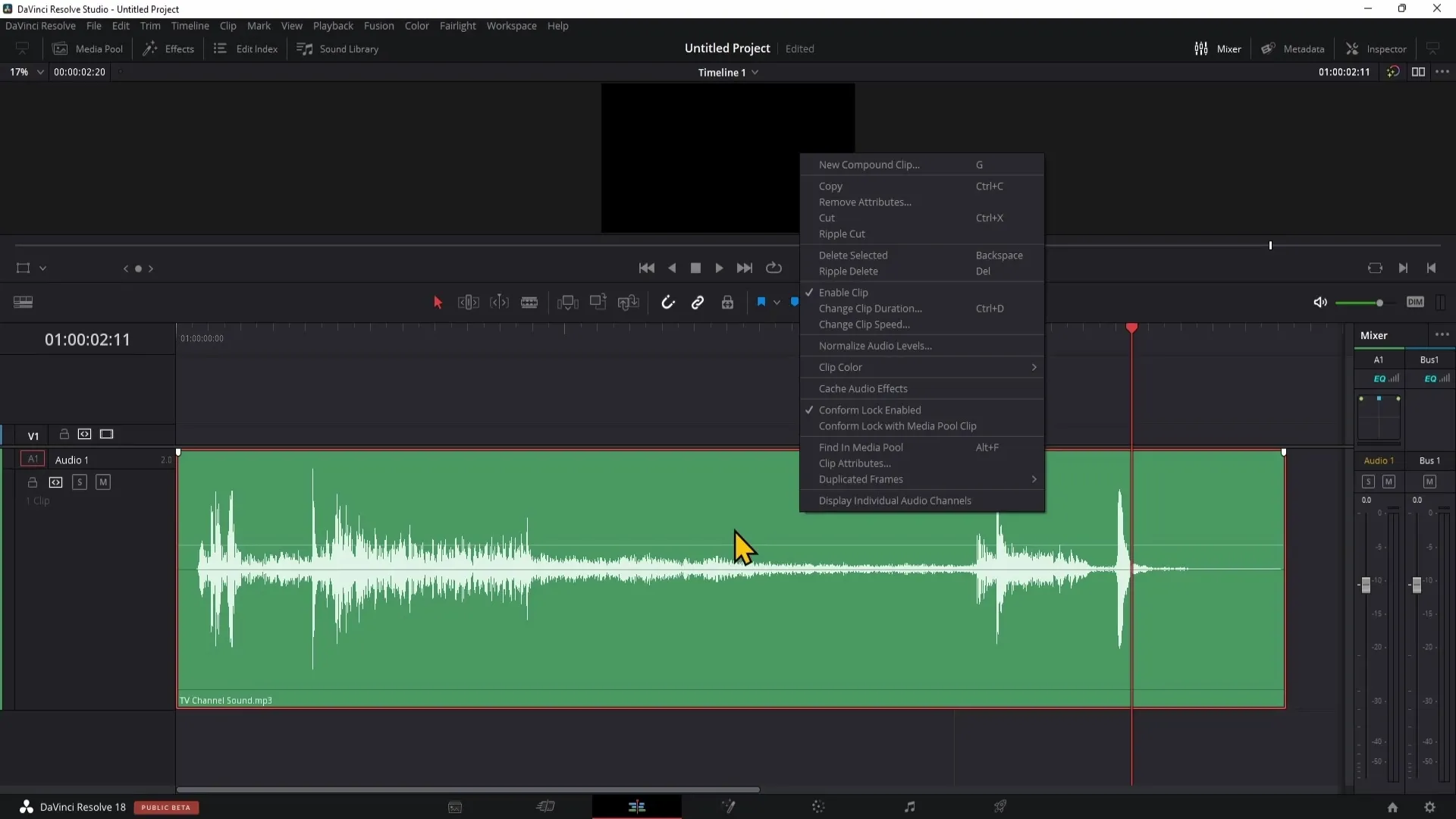This screenshot has height=819, width=1456.
Task: Click the Selection/Arrow tool icon
Action: (x=437, y=303)
